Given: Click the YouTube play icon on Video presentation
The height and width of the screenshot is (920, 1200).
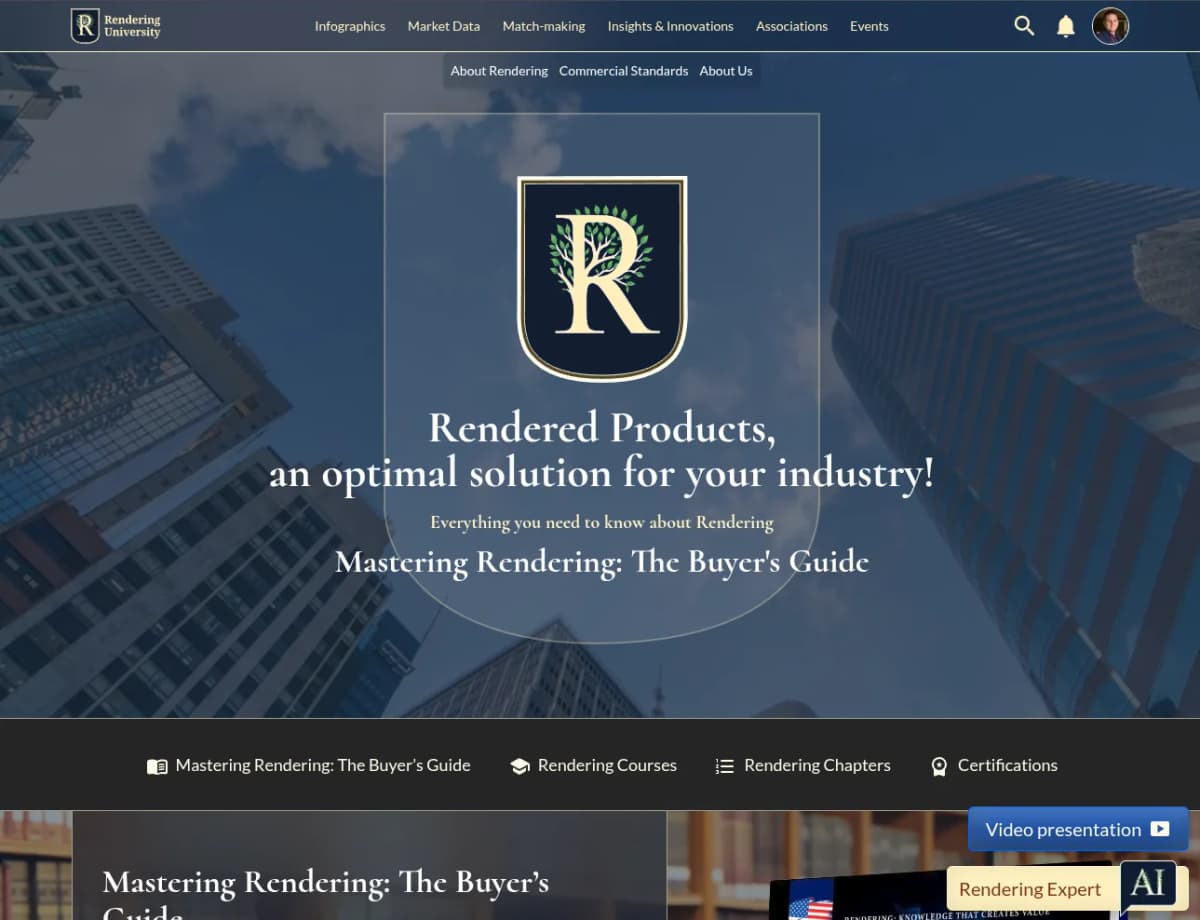Looking at the screenshot, I should tap(1160, 828).
